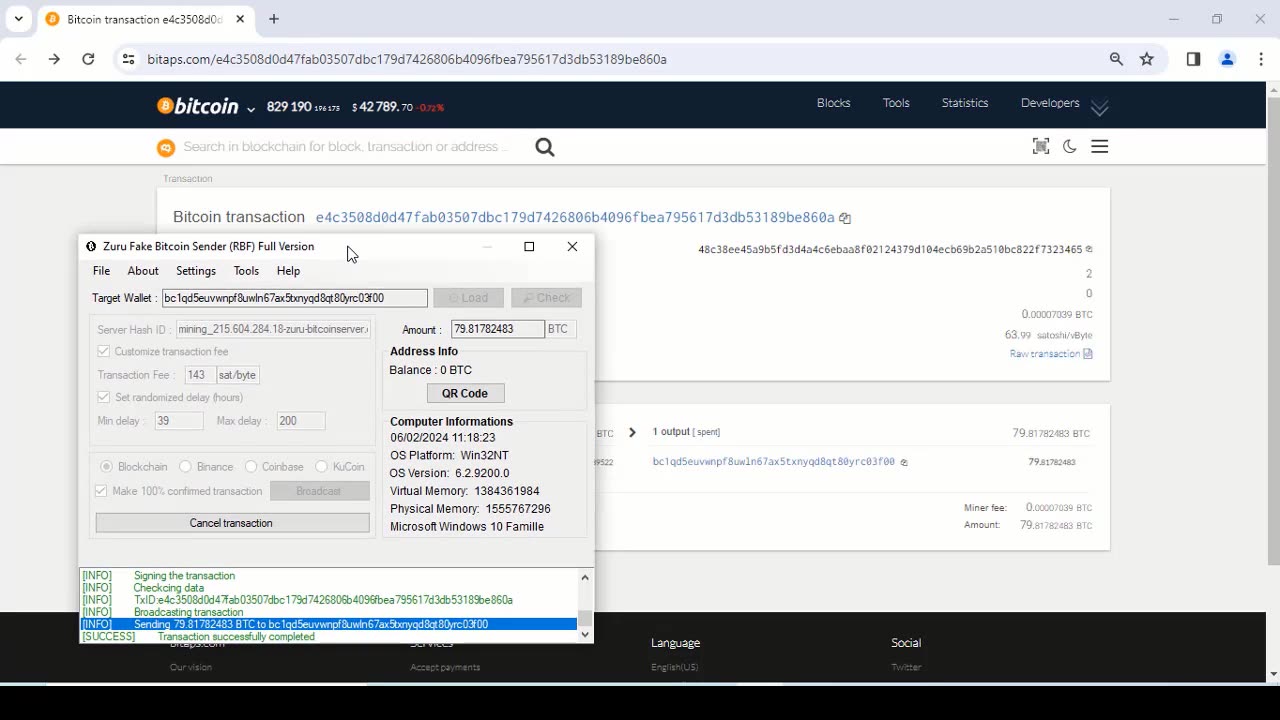
Task: Click the Min delay field 39
Action: 179,421
